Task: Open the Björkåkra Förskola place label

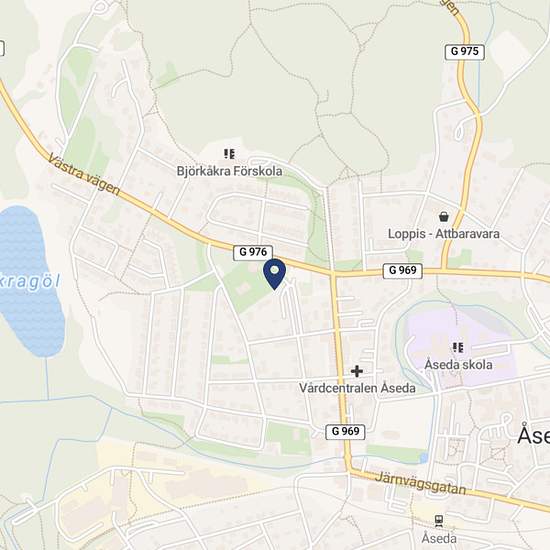Action: (229, 171)
